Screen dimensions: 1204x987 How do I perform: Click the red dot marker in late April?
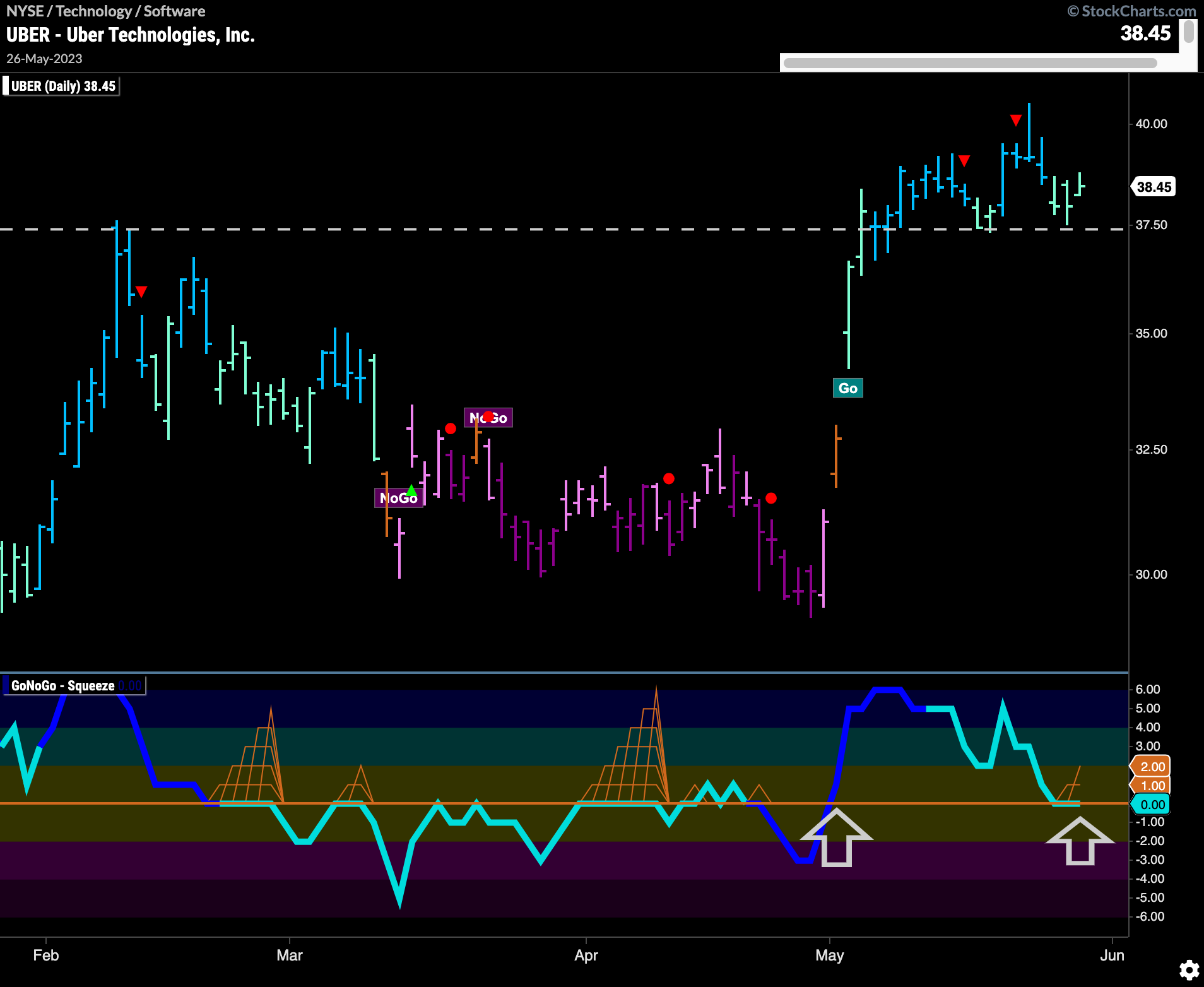coord(771,498)
